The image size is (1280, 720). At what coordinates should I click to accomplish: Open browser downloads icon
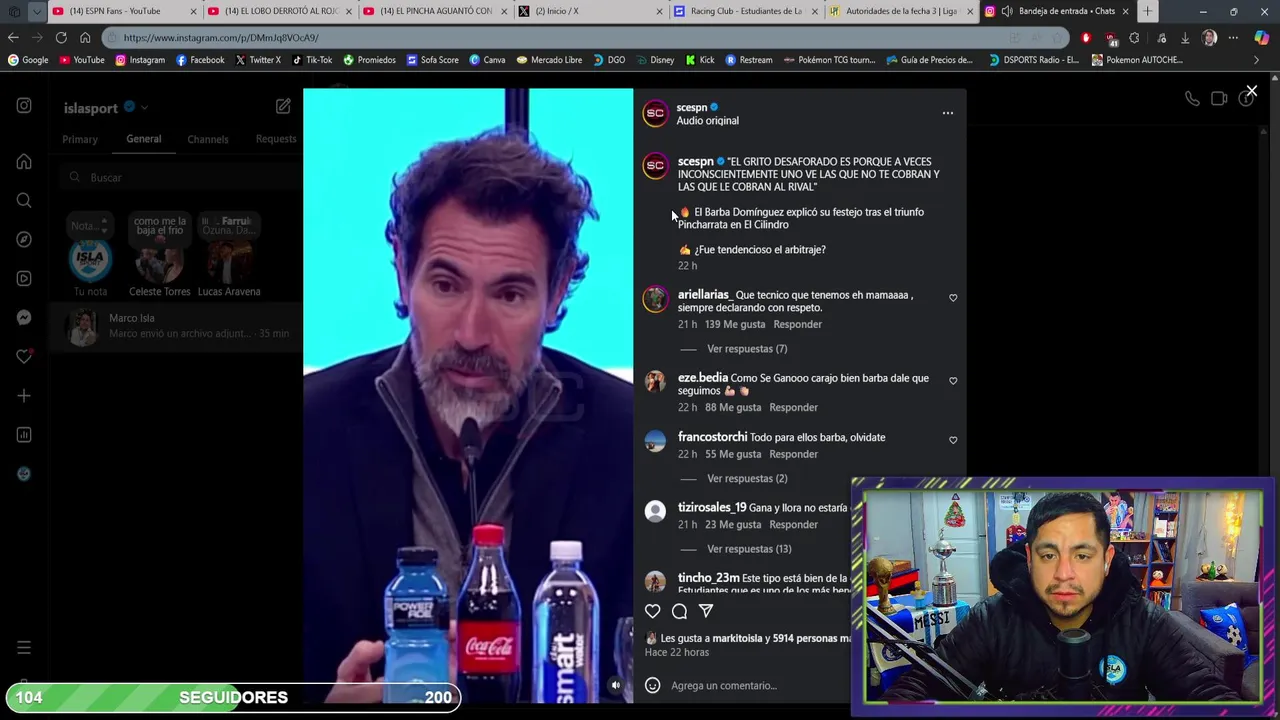point(1185,37)
